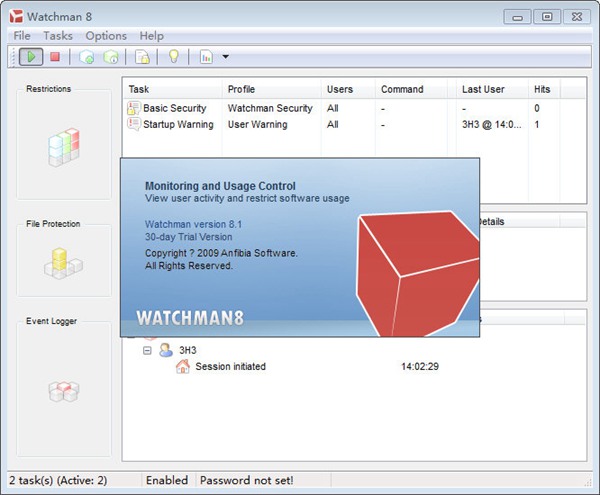
Task: Click the File Protection yellow cubes icon
Action: 64,263
